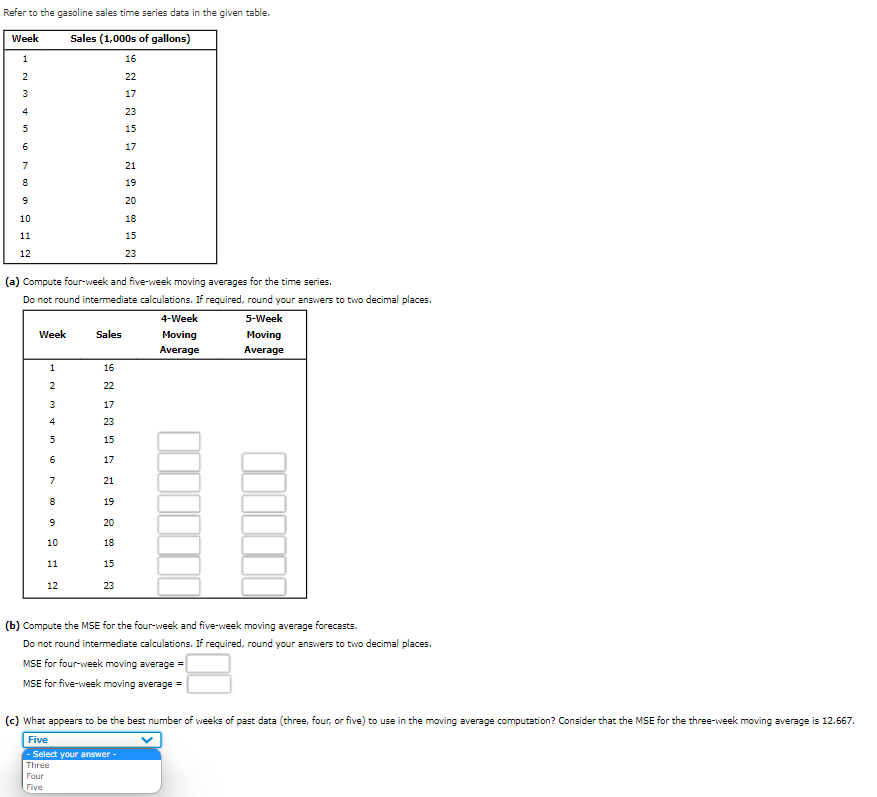Click the dropdown chevron arrow icon
This screenshot has width=877, height=797.
148,739
